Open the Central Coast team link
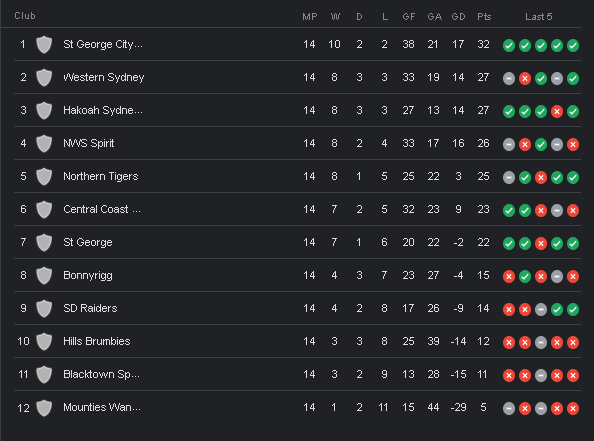This screenshot has height=441, width=594. click(x=102, y=209)
